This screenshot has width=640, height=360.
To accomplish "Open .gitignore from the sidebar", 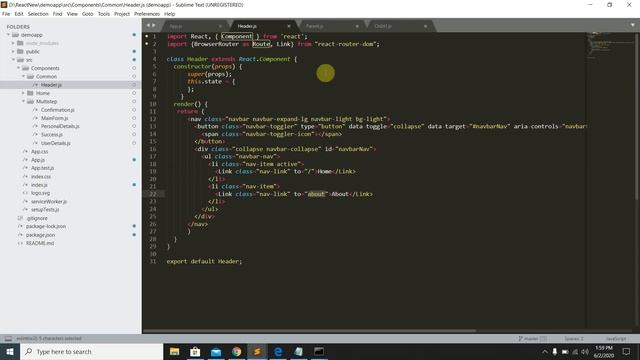I will click(x=37, y=218).
